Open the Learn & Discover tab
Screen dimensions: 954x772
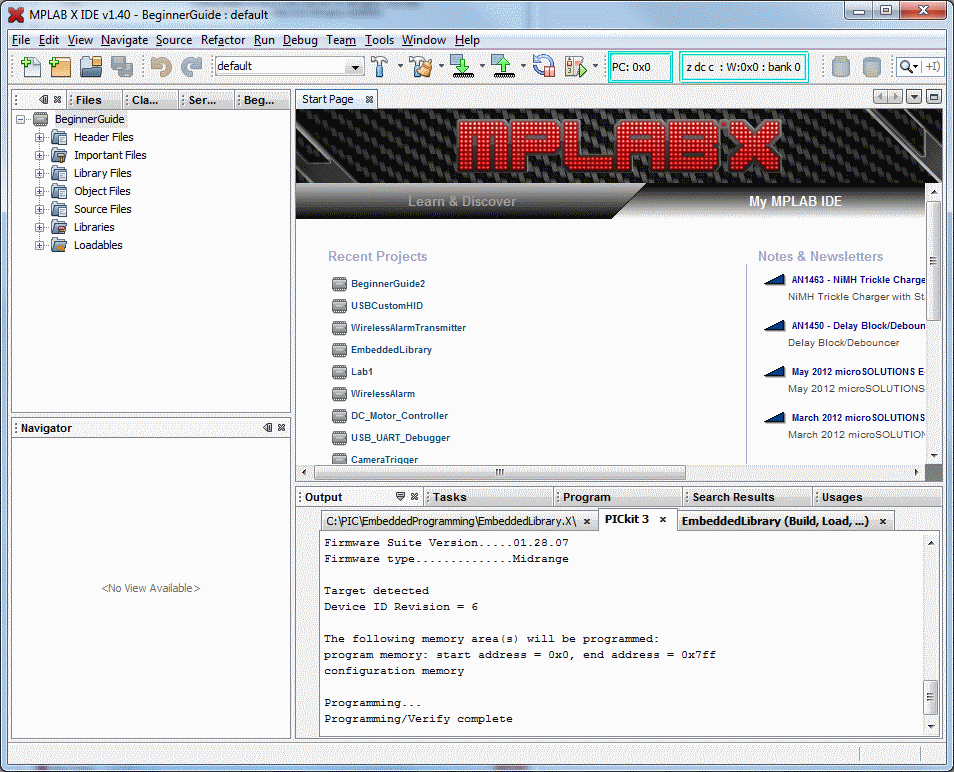(x=462, y=201)
